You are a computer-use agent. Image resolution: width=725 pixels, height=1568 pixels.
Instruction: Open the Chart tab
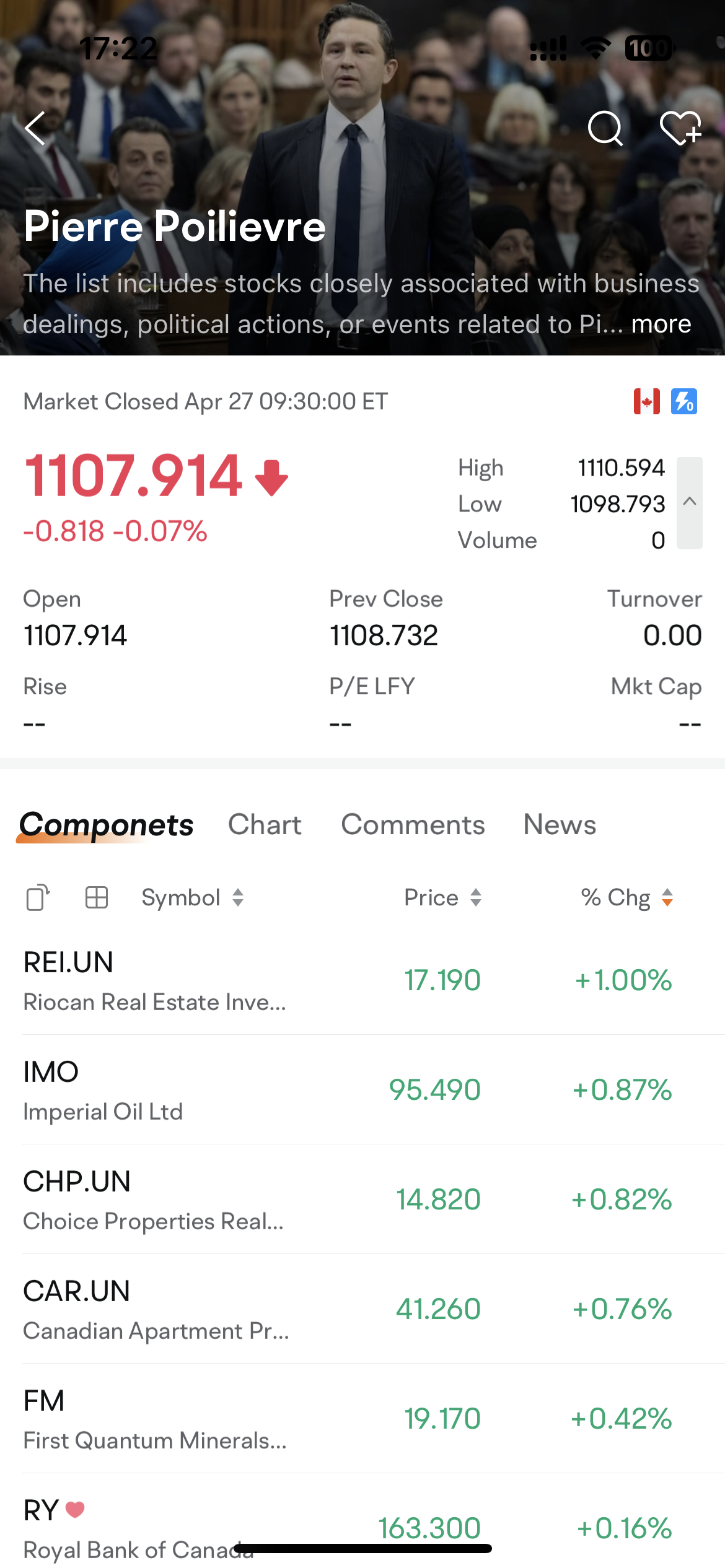265,825
